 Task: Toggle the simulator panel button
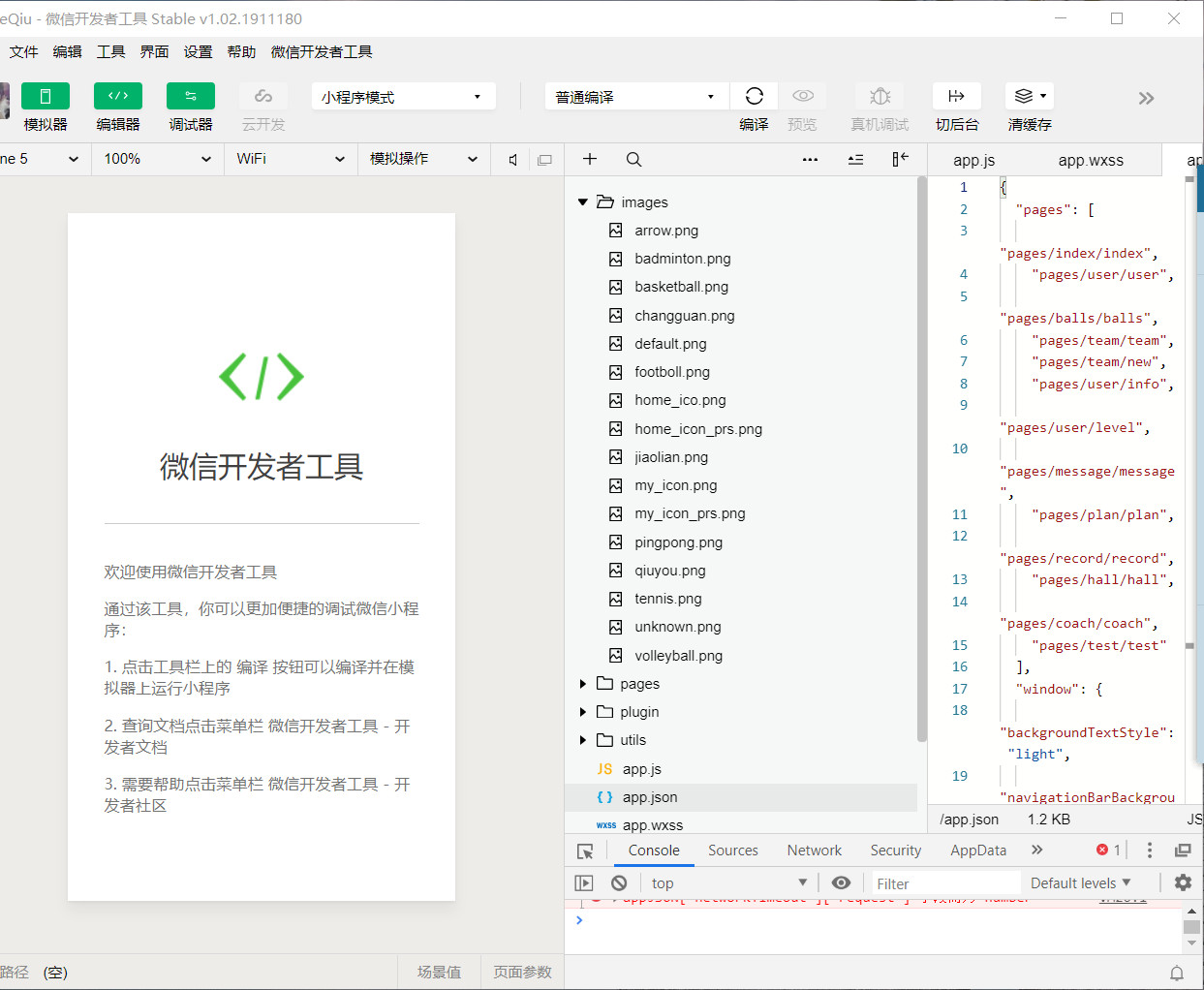pos(45,96)
